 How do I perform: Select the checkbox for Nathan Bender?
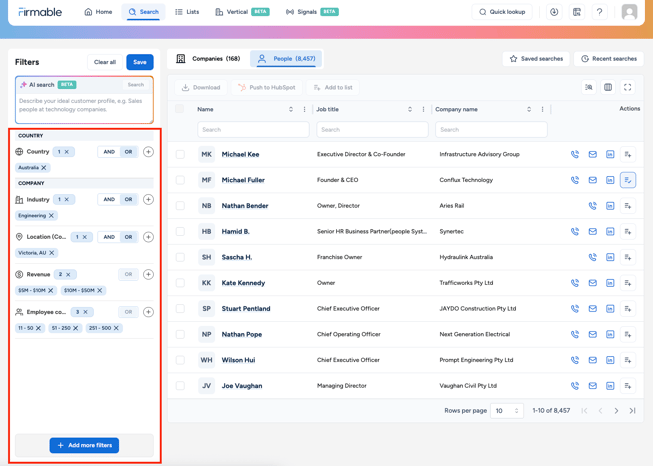(180, 206)
